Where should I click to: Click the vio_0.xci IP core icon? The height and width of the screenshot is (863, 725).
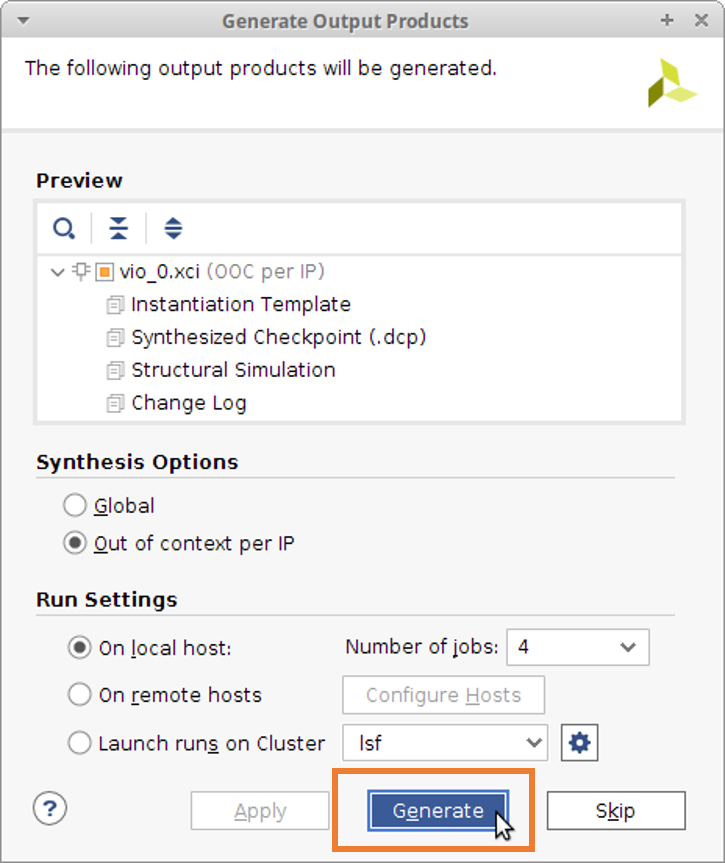104,272
